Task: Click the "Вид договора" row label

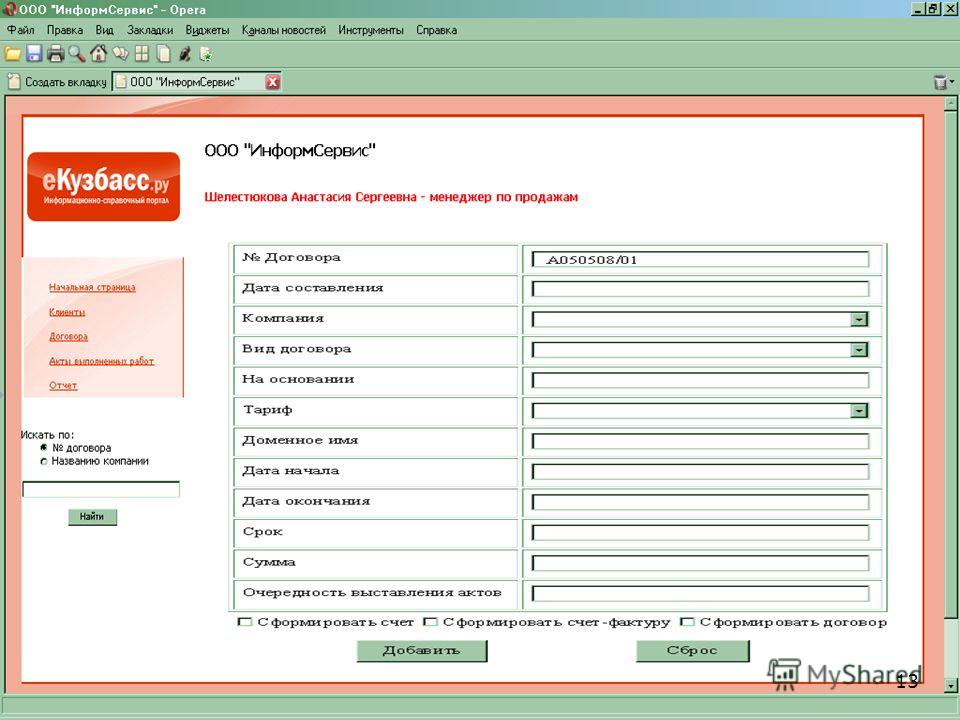Action: pos(296,349)
